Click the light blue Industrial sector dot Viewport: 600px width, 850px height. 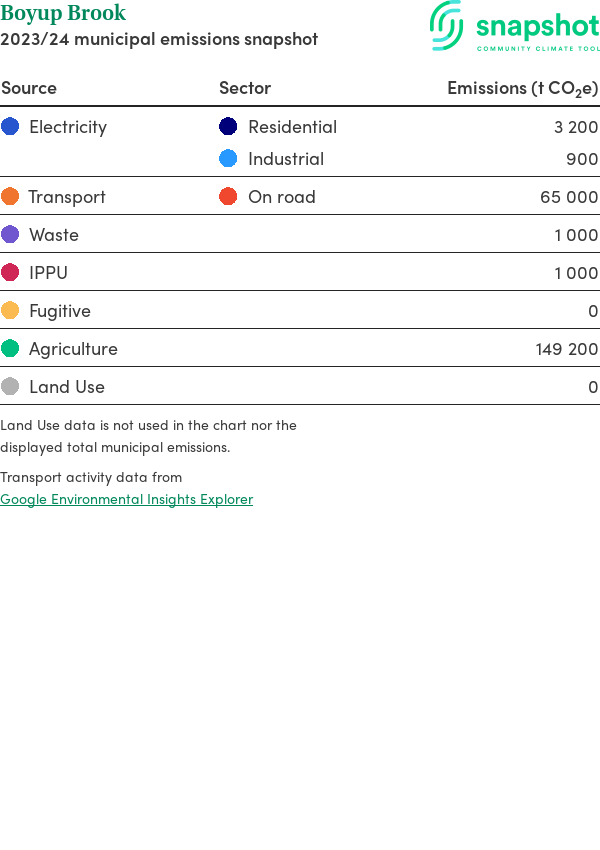[x=228, y=159]
